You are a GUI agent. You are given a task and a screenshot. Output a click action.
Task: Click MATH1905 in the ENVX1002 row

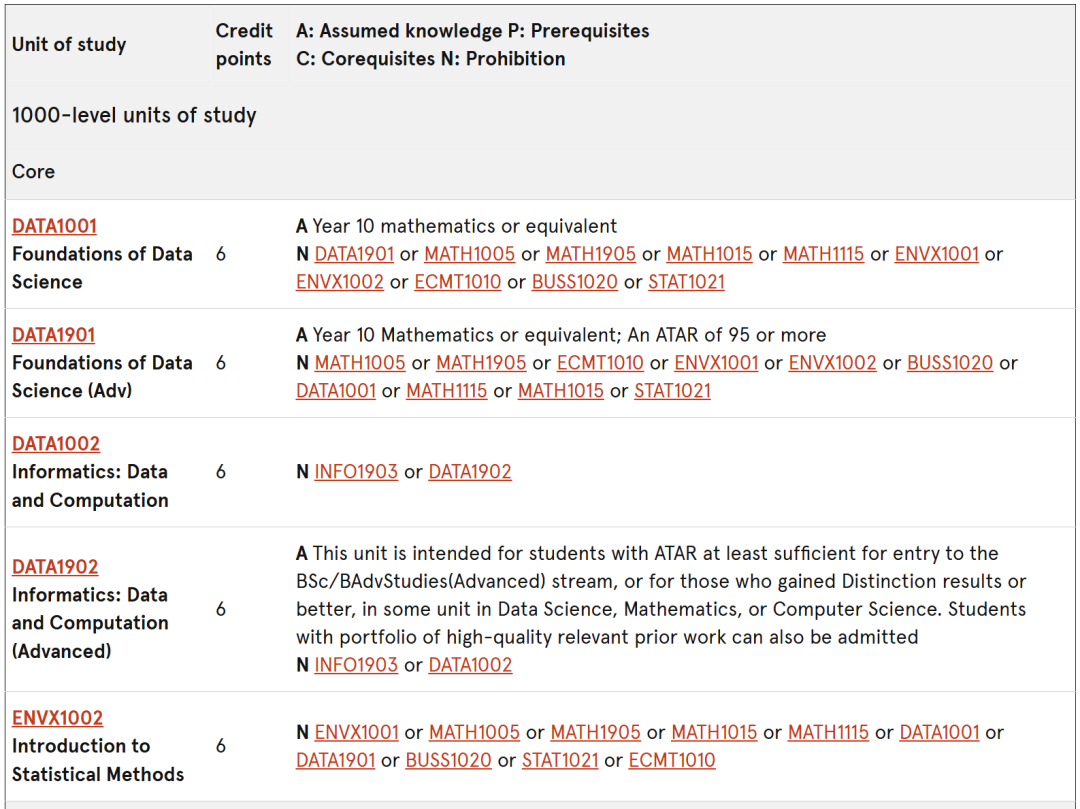(596, 732)
